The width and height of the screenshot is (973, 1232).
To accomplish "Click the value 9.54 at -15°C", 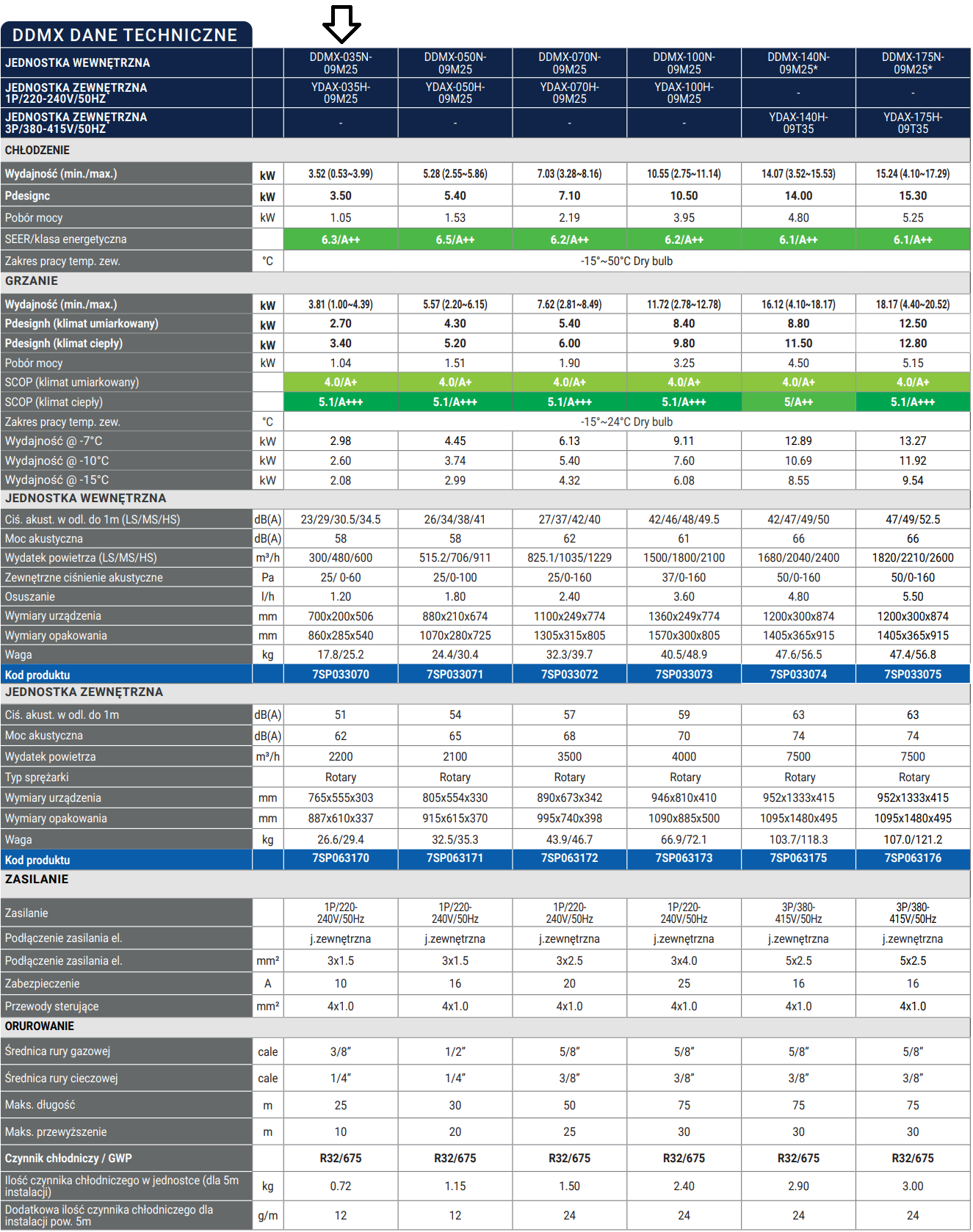I will [x=914, y=481].
